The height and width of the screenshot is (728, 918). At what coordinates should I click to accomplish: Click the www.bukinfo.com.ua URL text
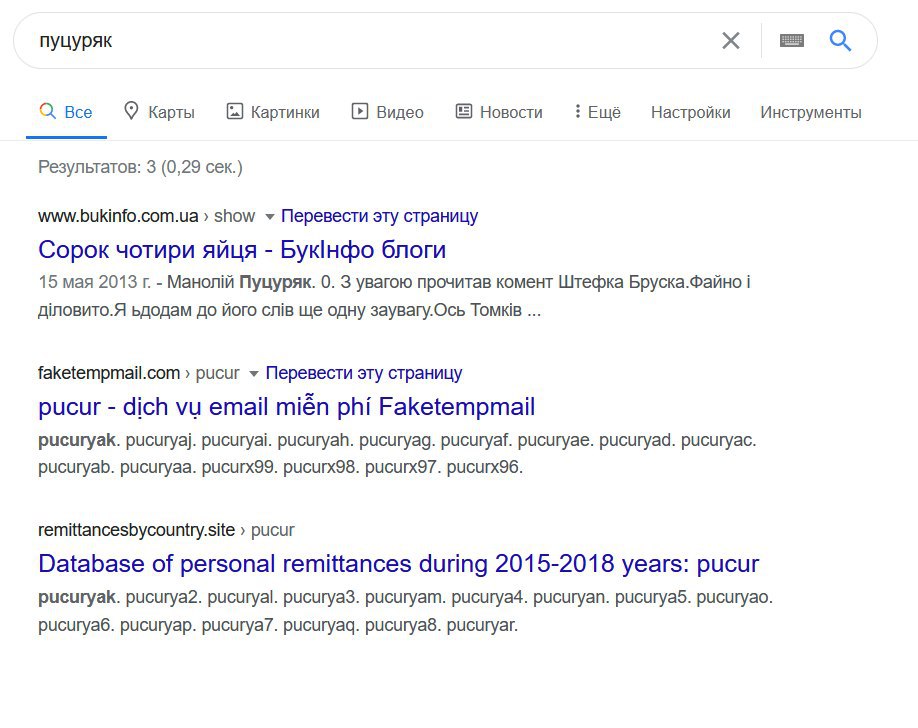(118, 216)
